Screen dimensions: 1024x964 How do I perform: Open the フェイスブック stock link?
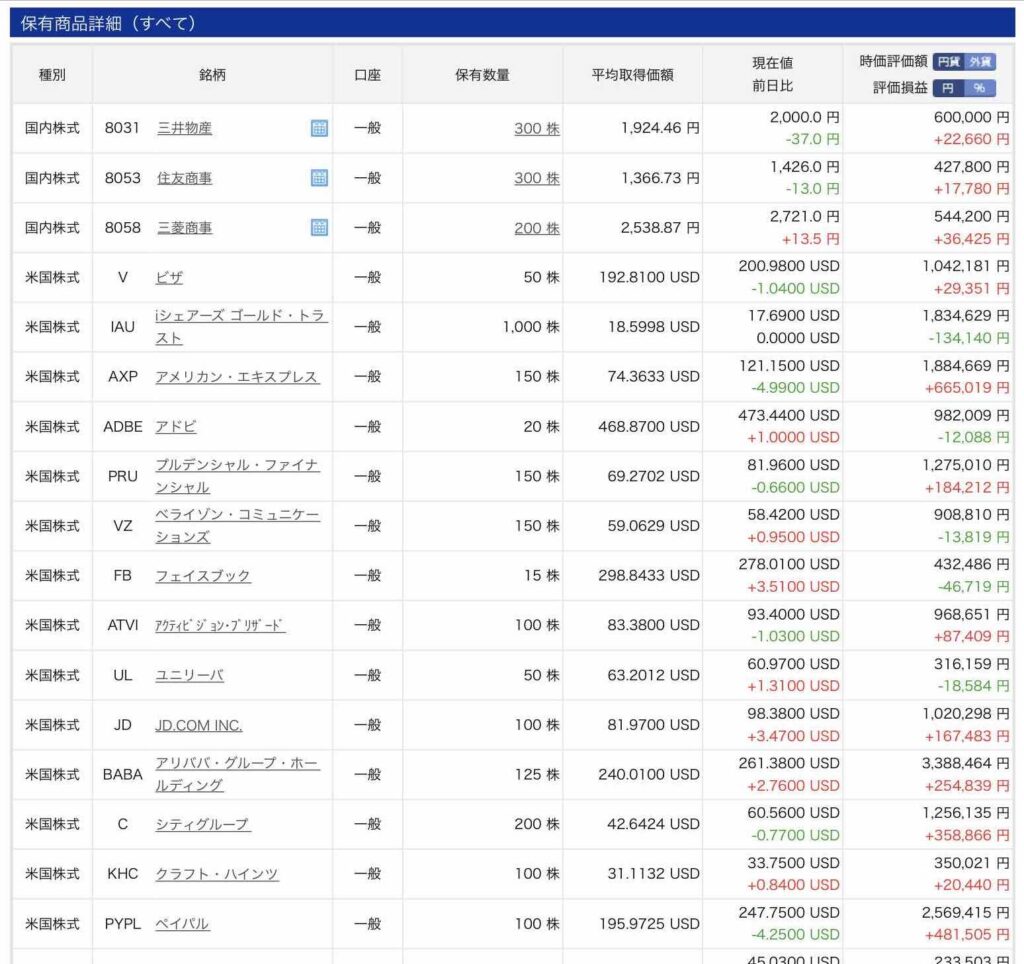(203, 575)
